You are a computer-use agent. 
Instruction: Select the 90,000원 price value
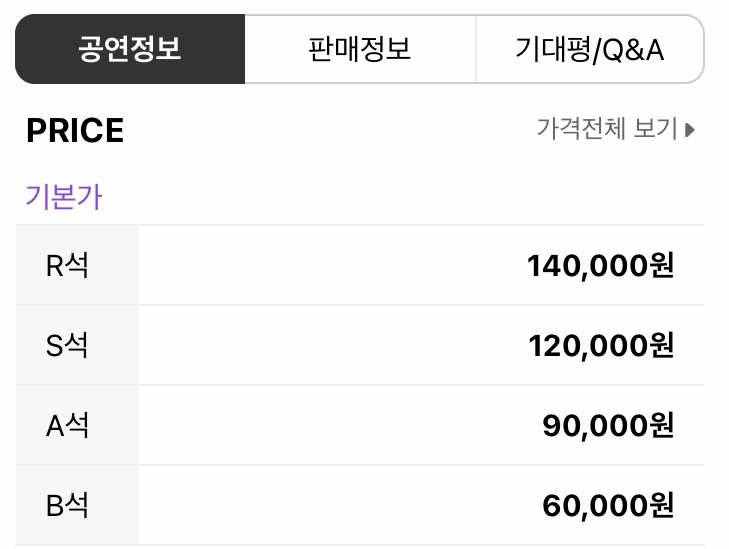[608, 426]
